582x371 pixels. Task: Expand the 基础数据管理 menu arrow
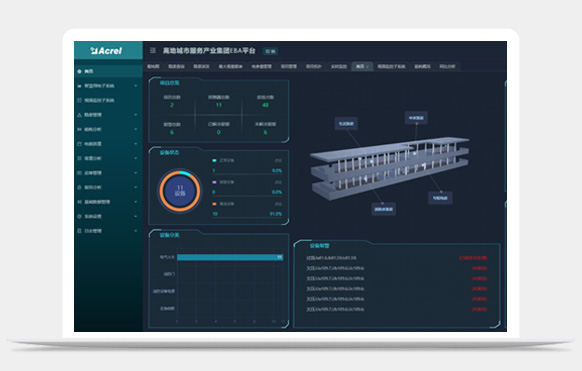135,202
